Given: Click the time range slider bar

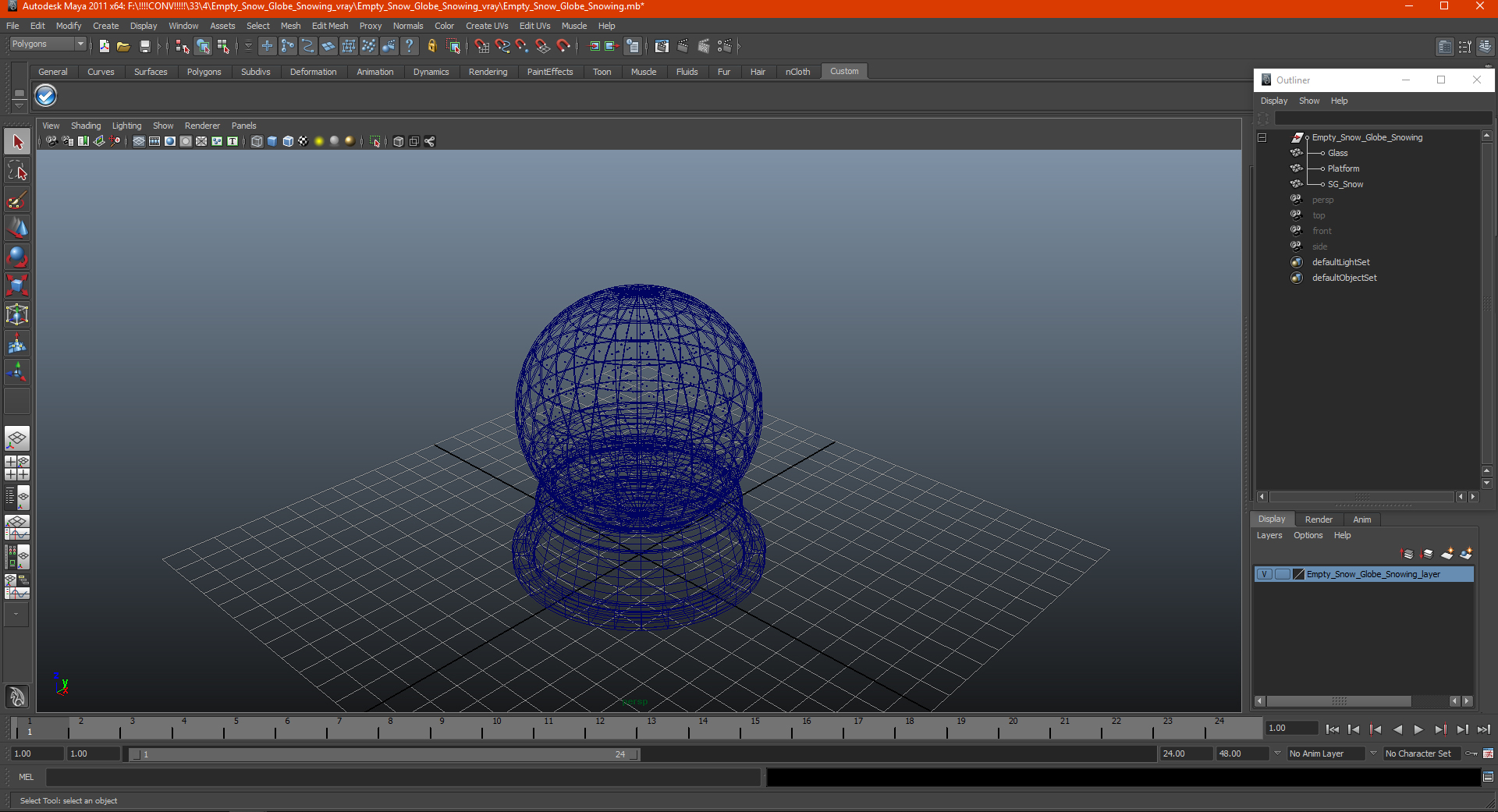Looking at the screenshot, I should (385, 754).
